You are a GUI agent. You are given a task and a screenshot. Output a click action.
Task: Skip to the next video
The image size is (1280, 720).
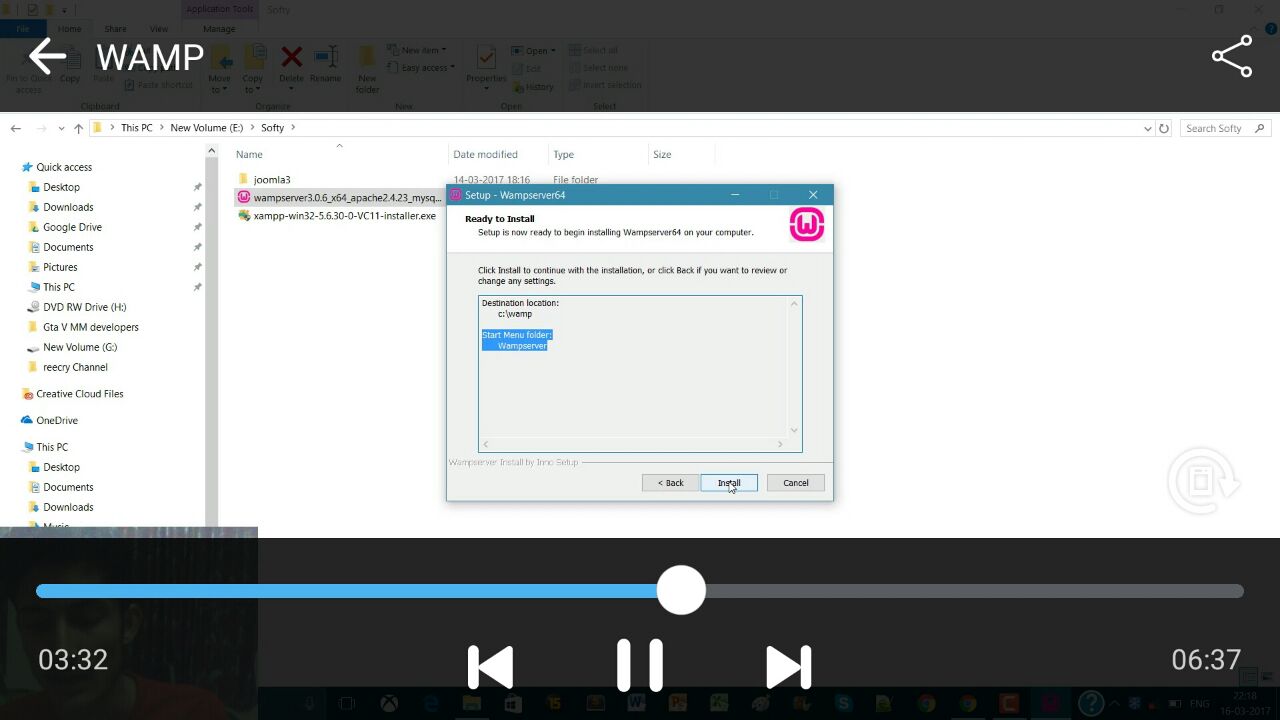click(789, 667)
